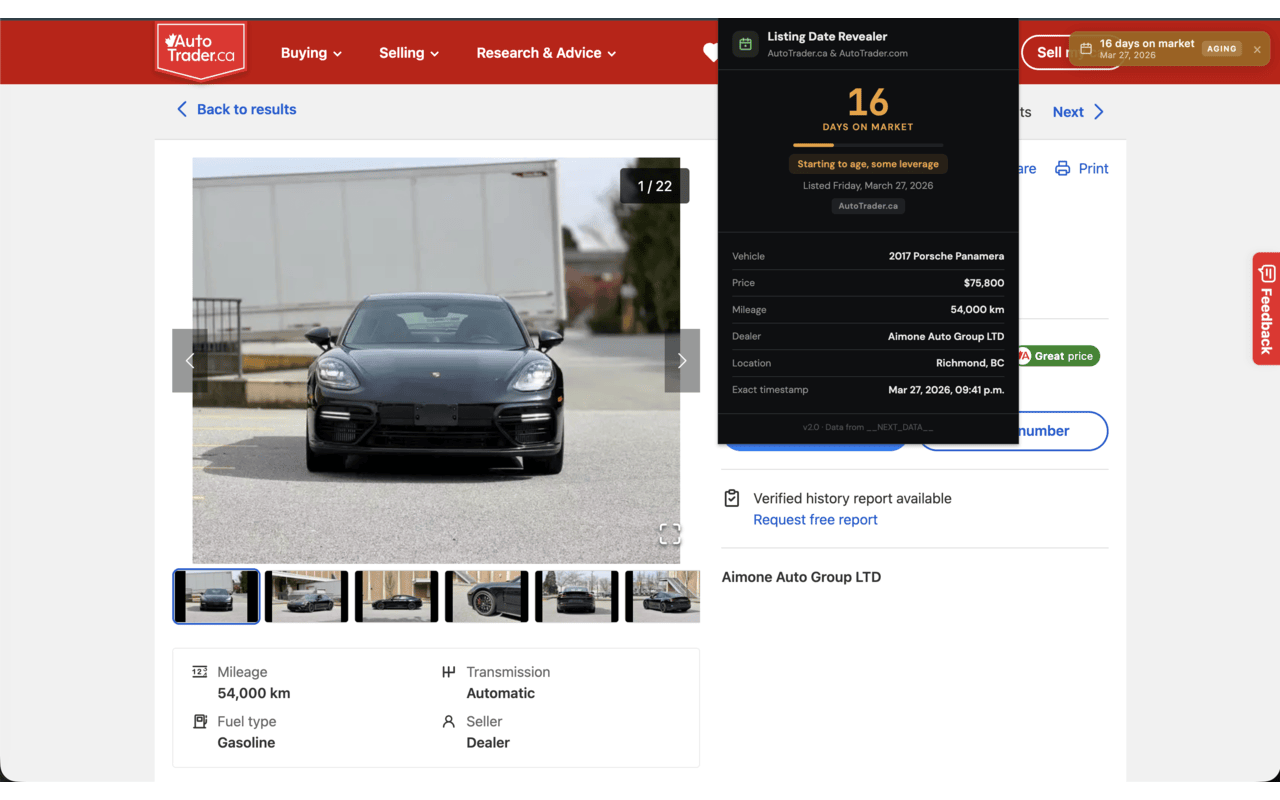This screenshot has width=1280, height=800.
Task: Click the verified history report clipboard icon
Action: [x=732, y=498]
